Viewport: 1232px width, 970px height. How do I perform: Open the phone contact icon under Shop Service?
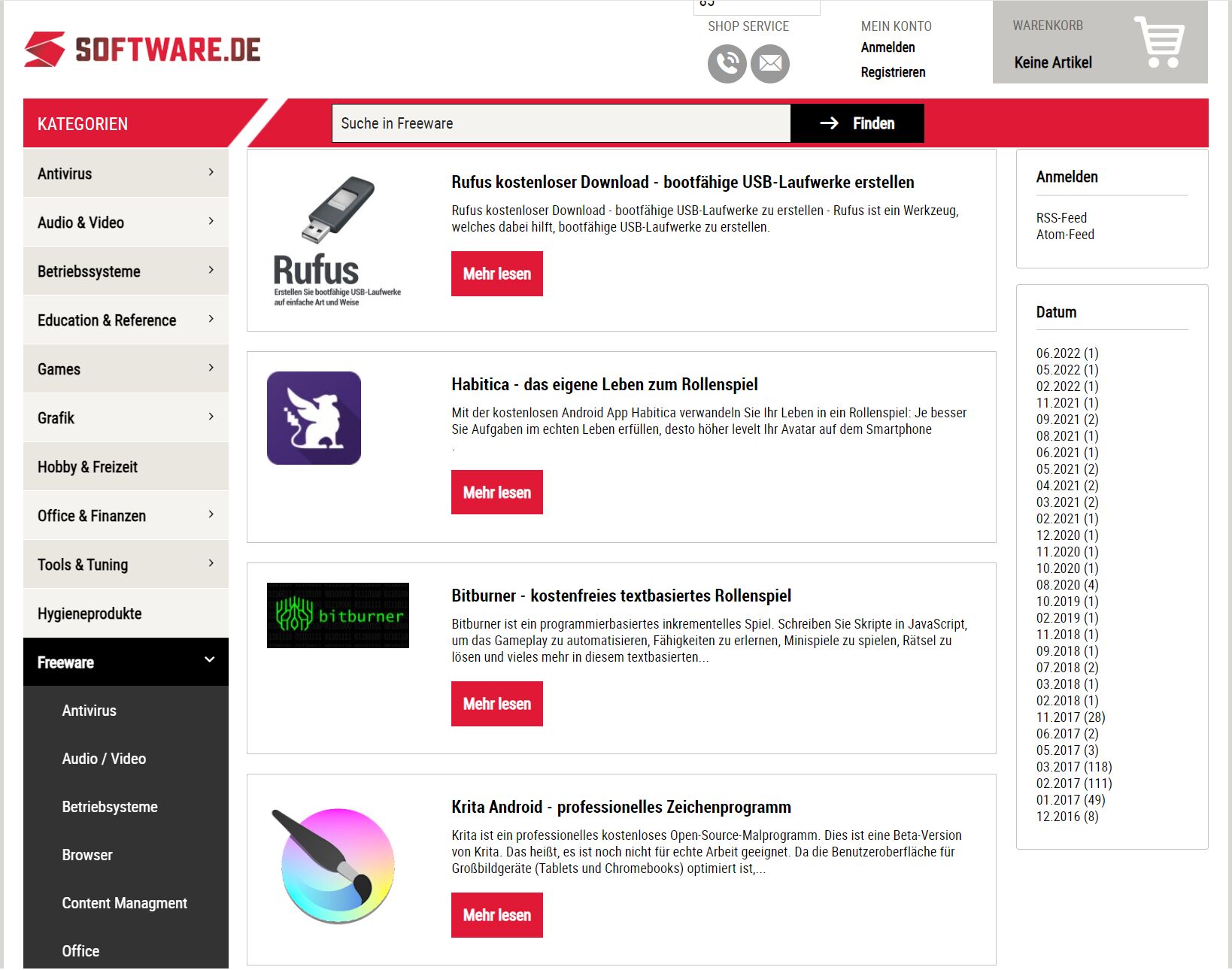(727, 63)
